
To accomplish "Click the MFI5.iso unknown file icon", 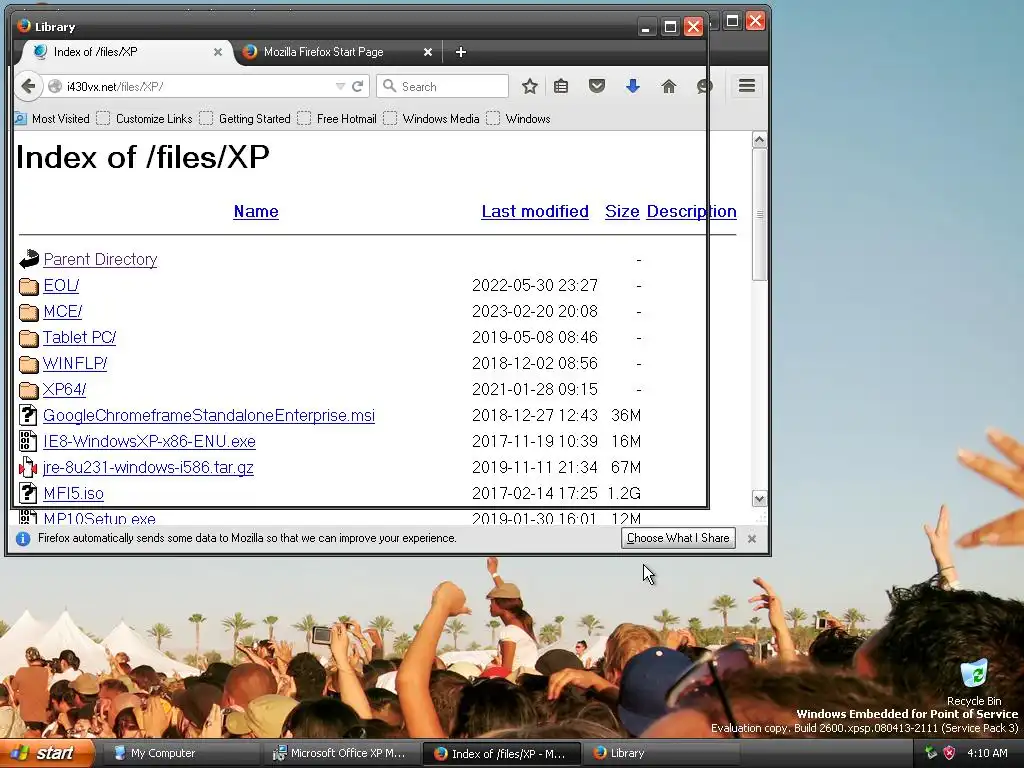I will 27,493.
